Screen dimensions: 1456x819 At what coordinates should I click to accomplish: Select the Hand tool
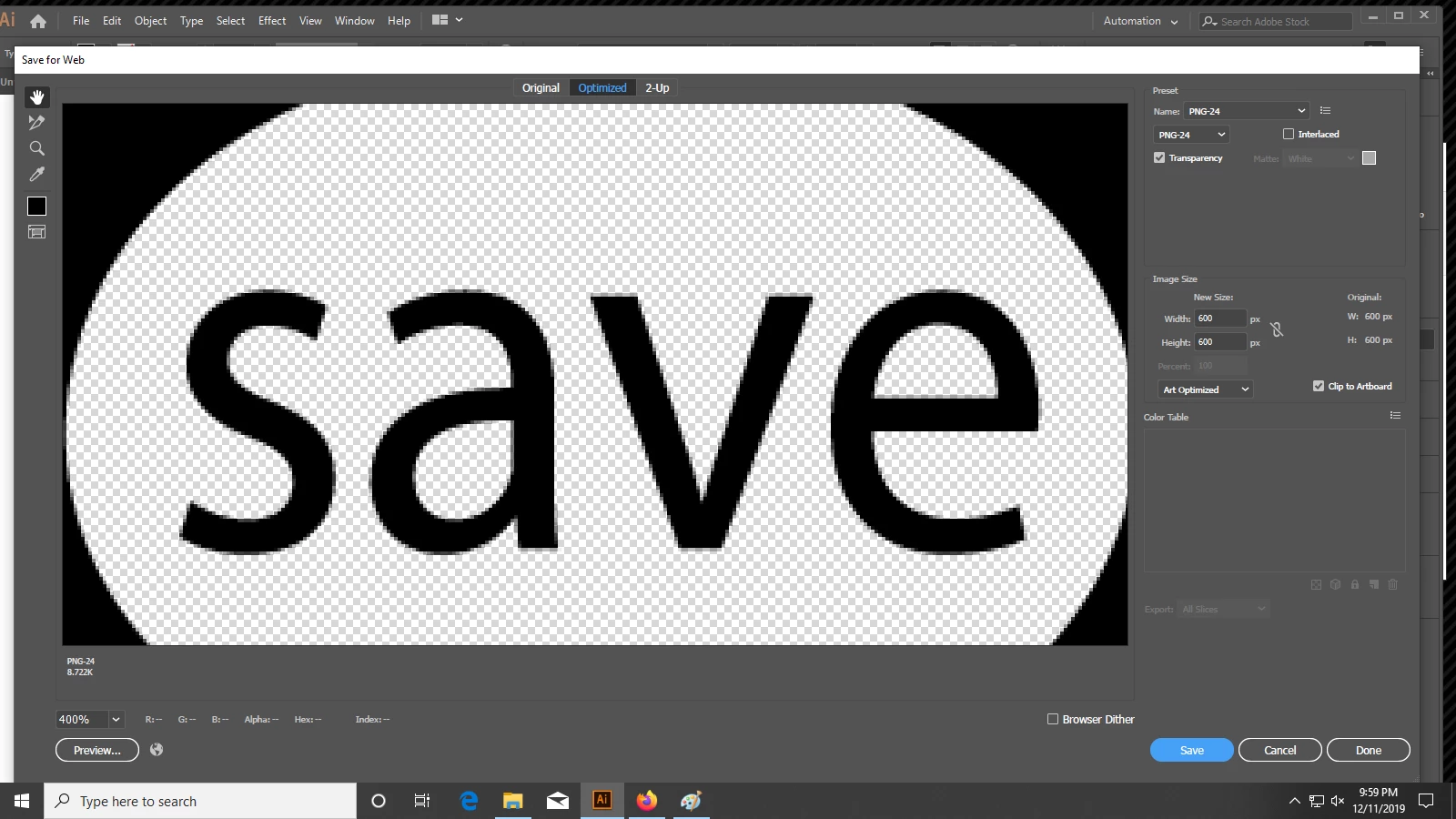tap(36, 97)
